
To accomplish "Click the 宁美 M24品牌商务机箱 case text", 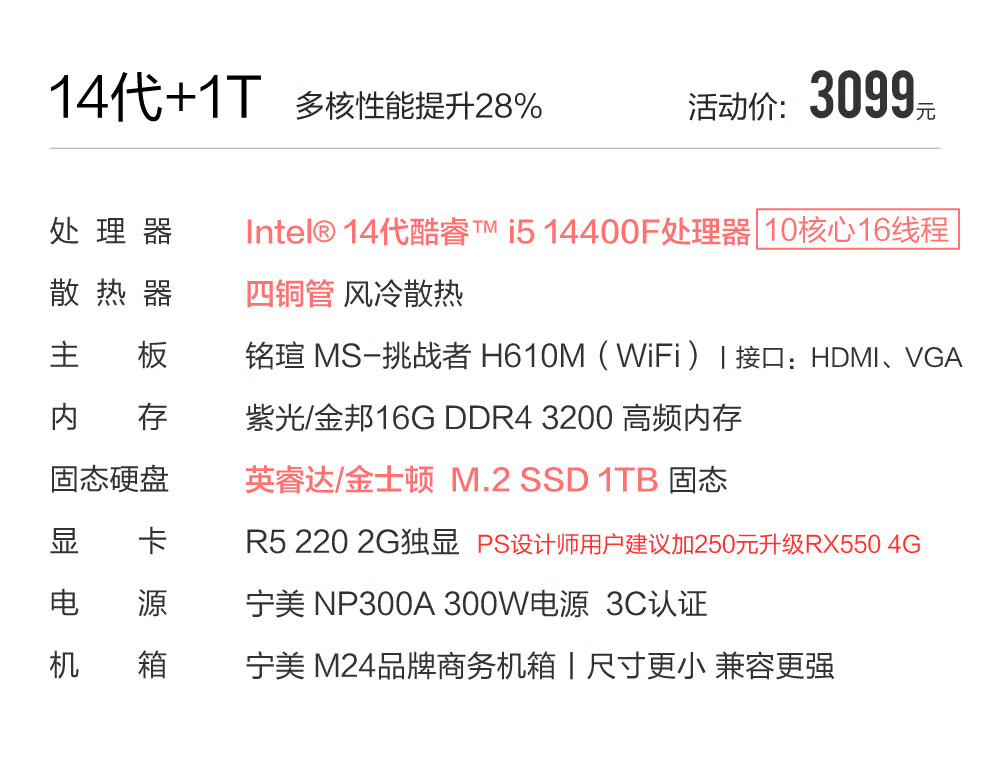I will pyautogui.click(x=400, y=666).
